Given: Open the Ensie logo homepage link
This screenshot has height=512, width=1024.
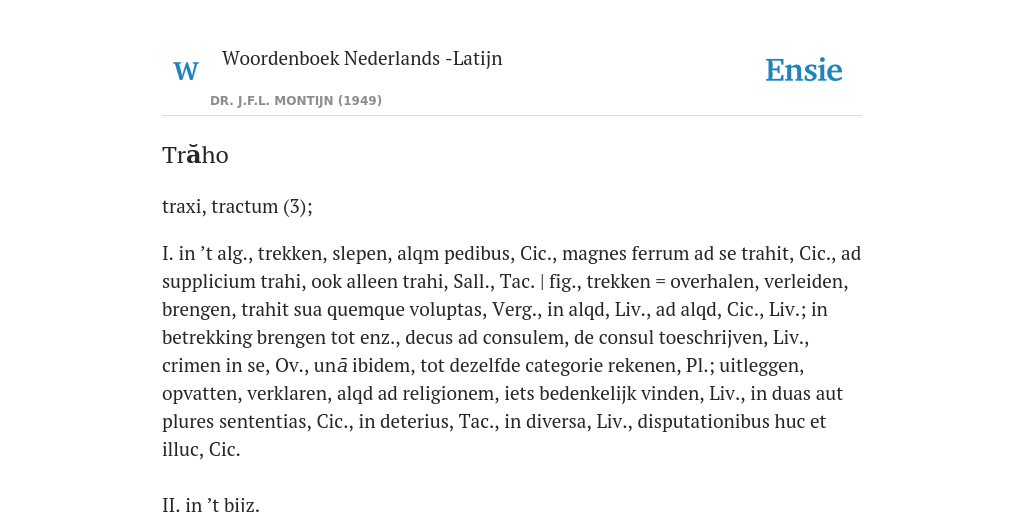Looking at the screenshot, I should [x=804, y=70].
